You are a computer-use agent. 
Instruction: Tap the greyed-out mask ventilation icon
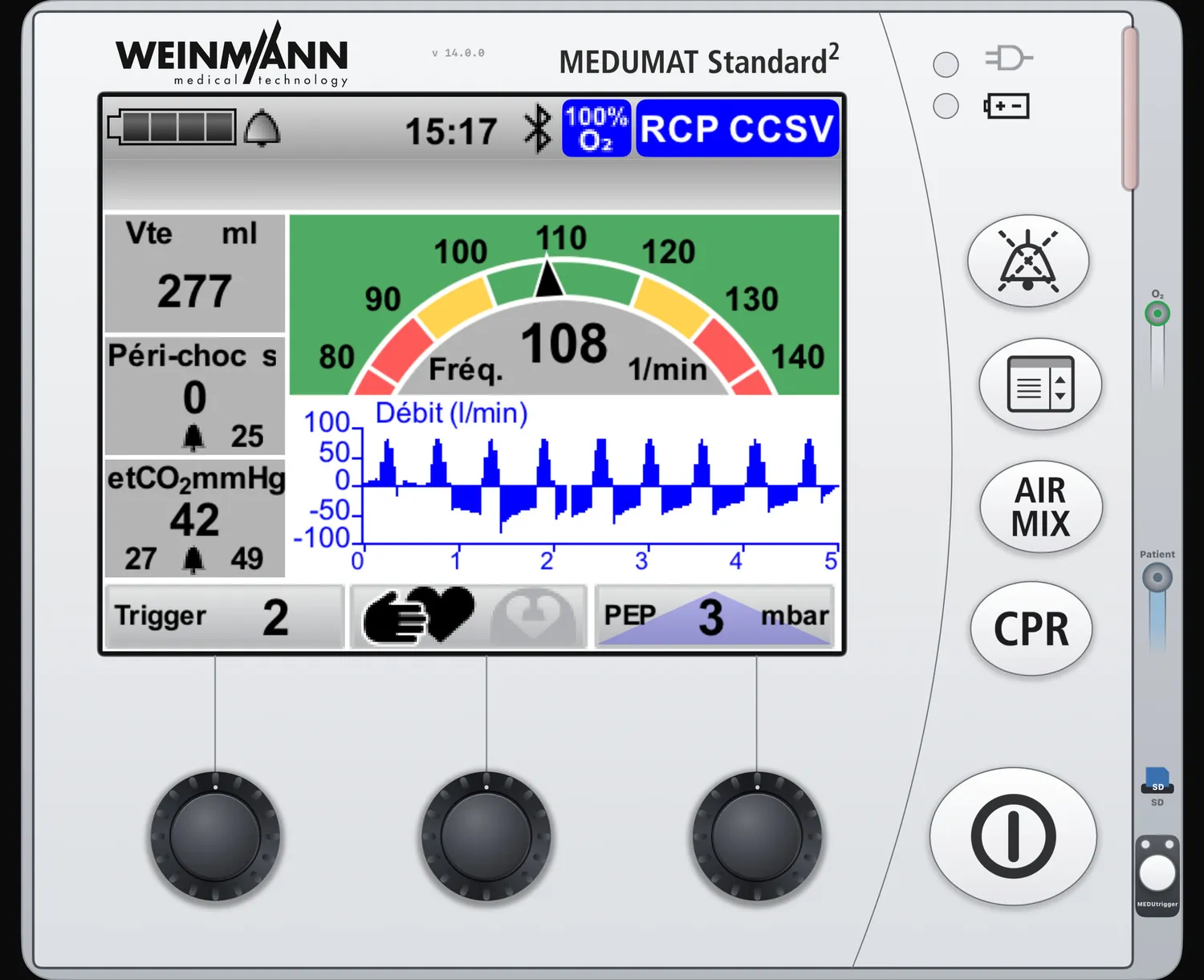[x=534, y=616]
